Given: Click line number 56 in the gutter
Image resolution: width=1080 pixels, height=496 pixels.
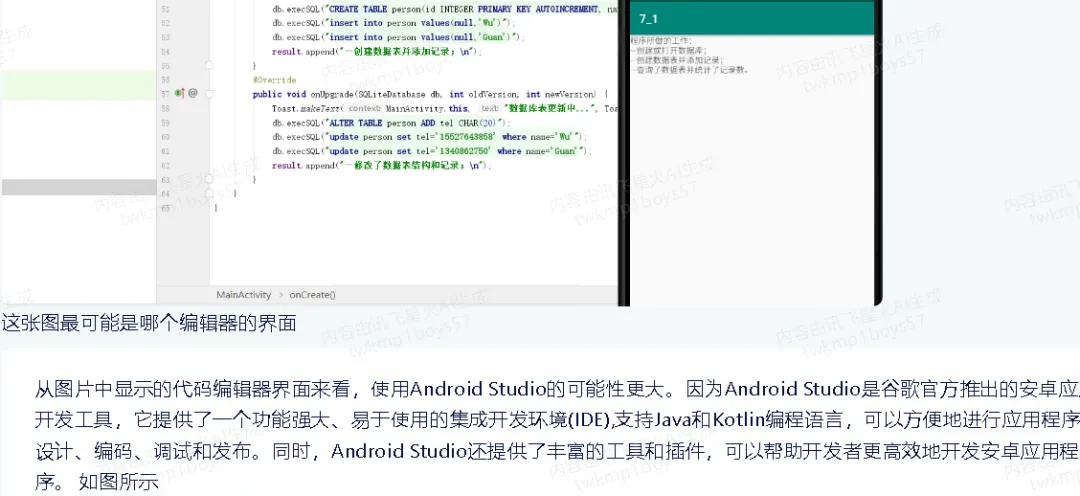Looking at the screenshot, I should click(165, 80).
